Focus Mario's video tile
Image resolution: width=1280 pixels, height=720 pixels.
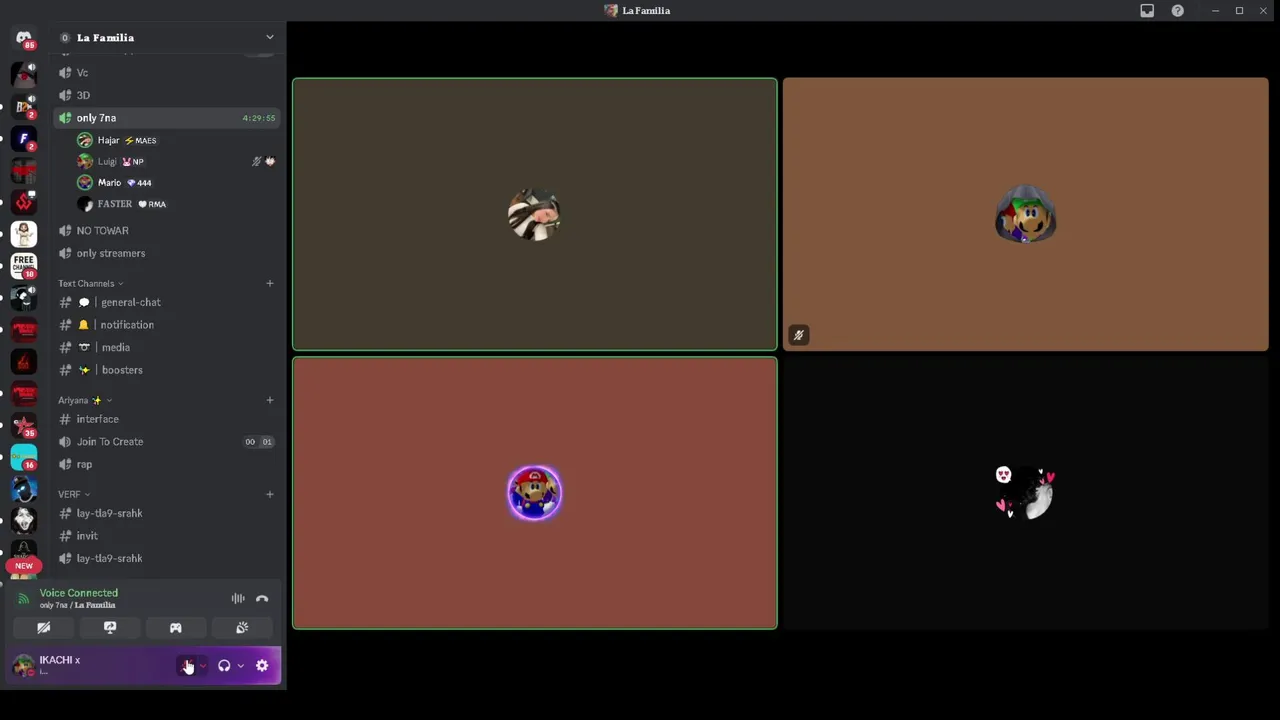[x=534, y=493]
